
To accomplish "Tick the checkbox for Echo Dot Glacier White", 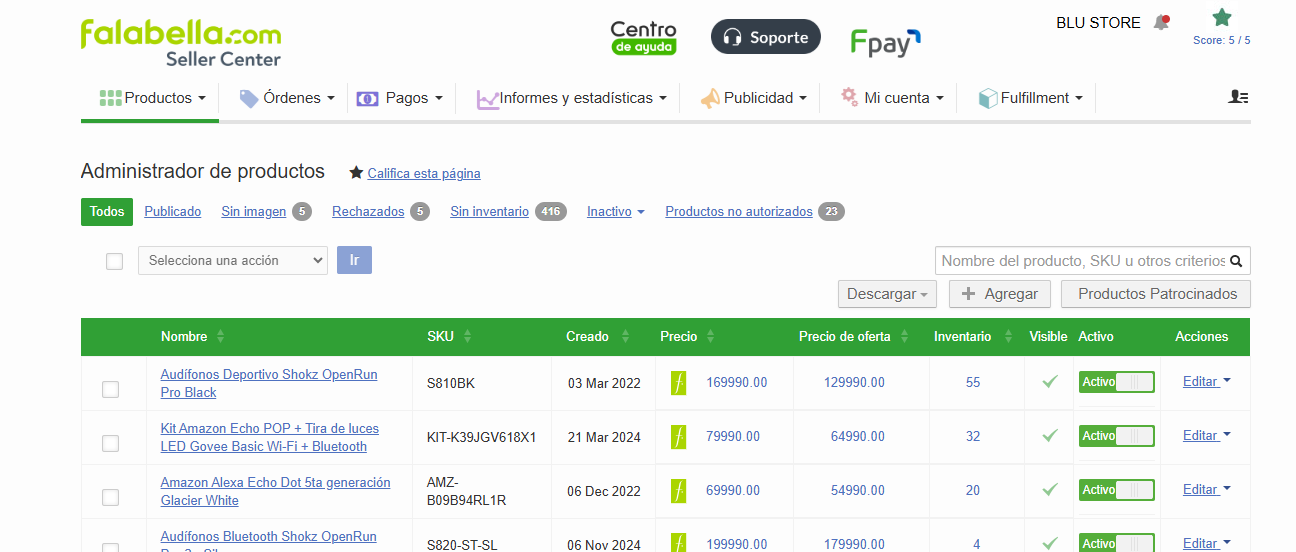I will tap(110, 497).
